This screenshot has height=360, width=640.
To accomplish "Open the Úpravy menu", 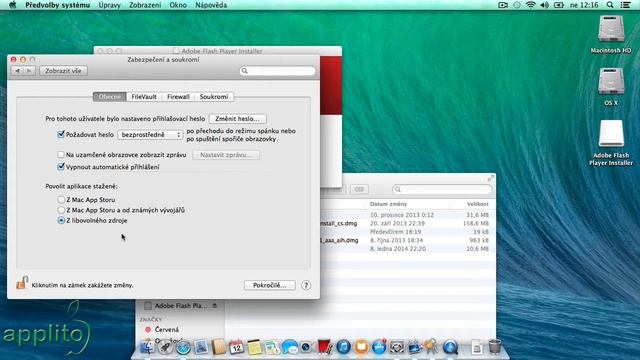I will coord(109,5).
